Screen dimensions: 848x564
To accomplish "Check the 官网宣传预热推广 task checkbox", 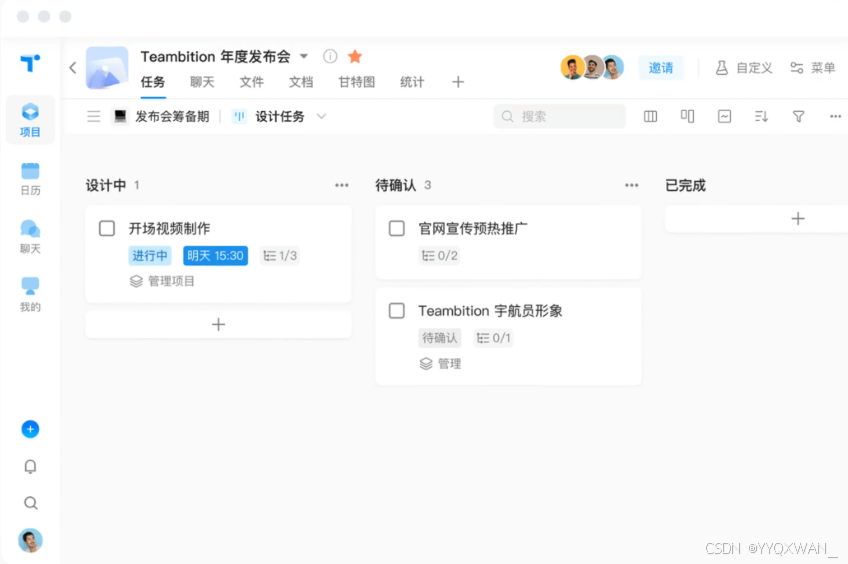I will click(397, 228).
